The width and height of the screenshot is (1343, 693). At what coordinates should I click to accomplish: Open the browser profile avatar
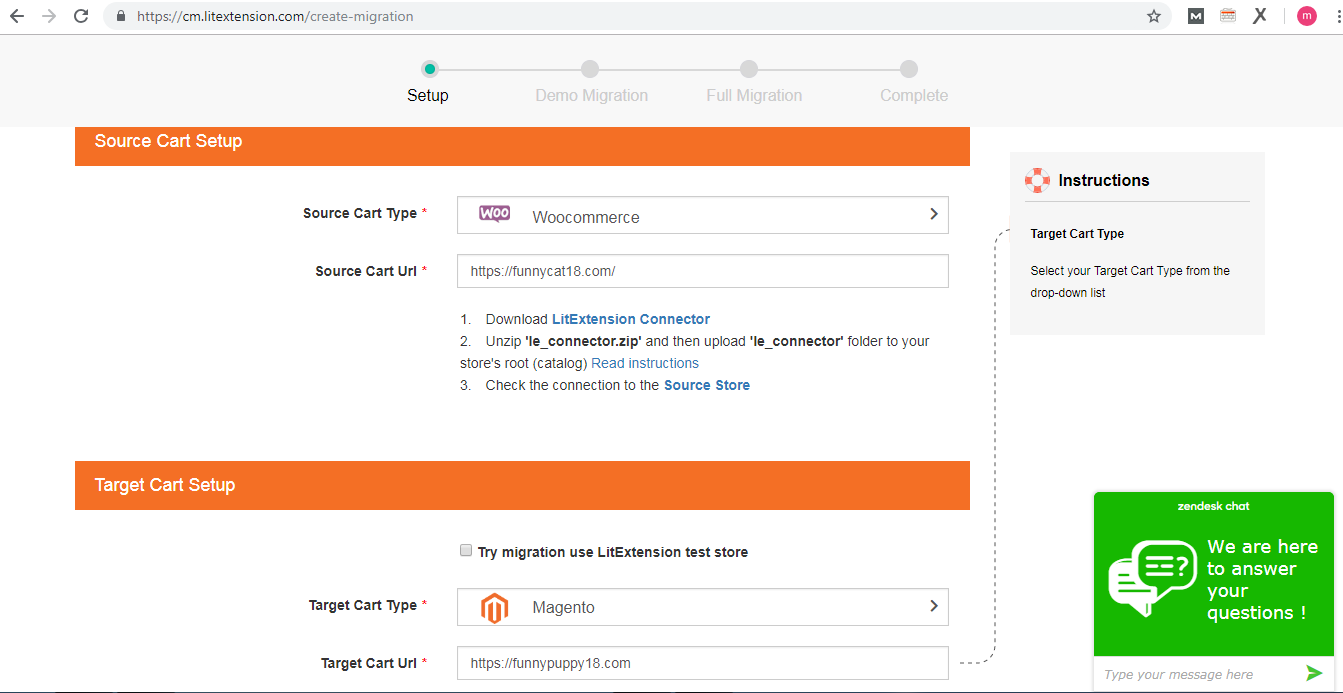pos(1306,16)
